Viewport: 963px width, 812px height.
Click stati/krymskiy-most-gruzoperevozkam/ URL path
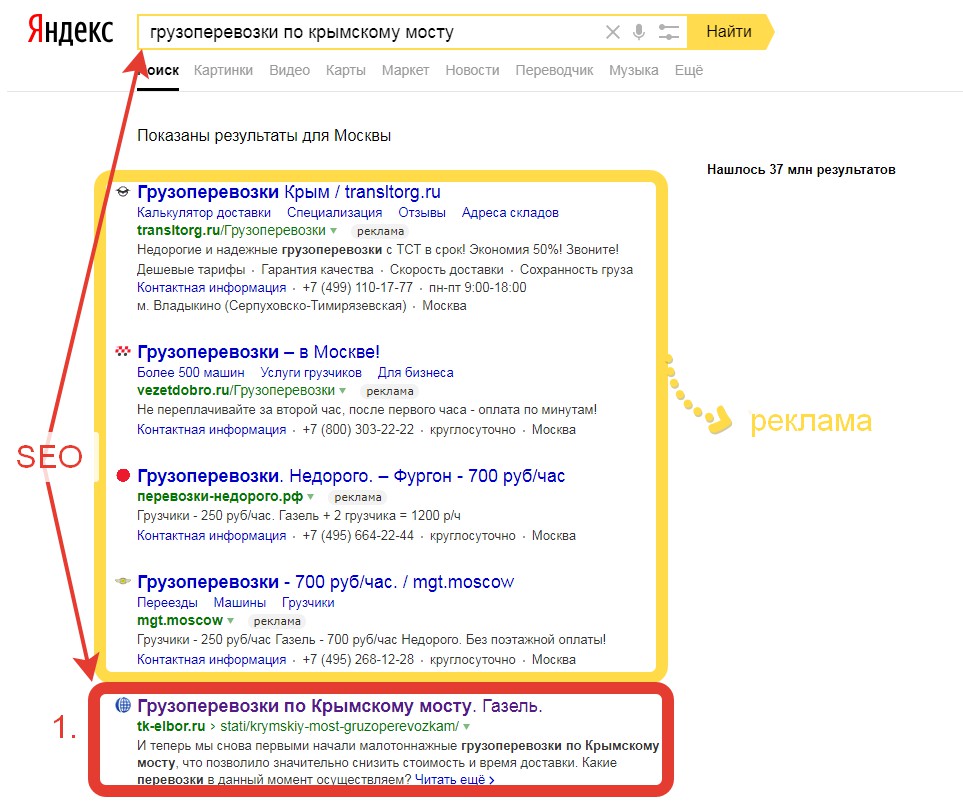[x=340, y=726]
